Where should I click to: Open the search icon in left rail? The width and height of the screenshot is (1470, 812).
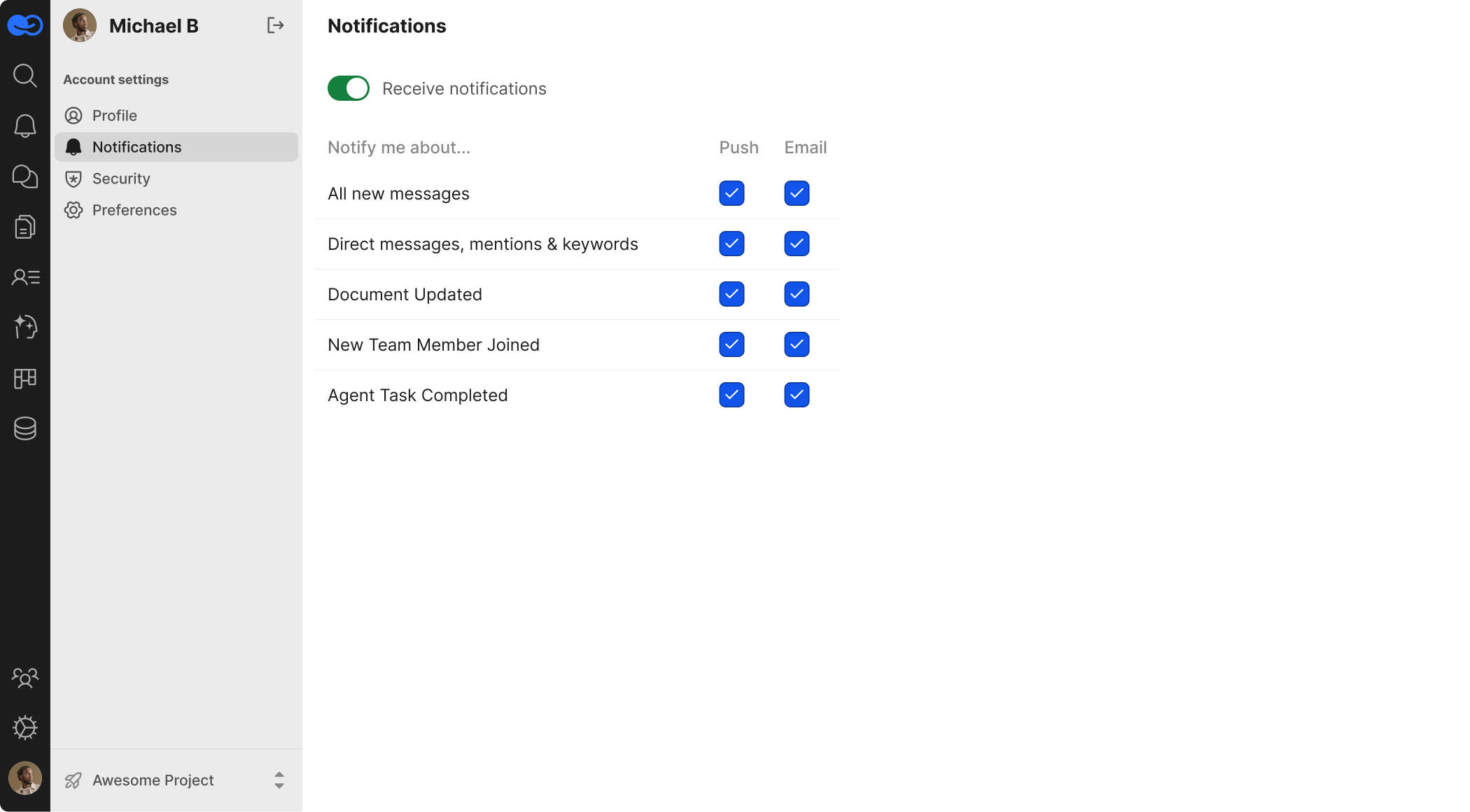[x=25, y=76]
